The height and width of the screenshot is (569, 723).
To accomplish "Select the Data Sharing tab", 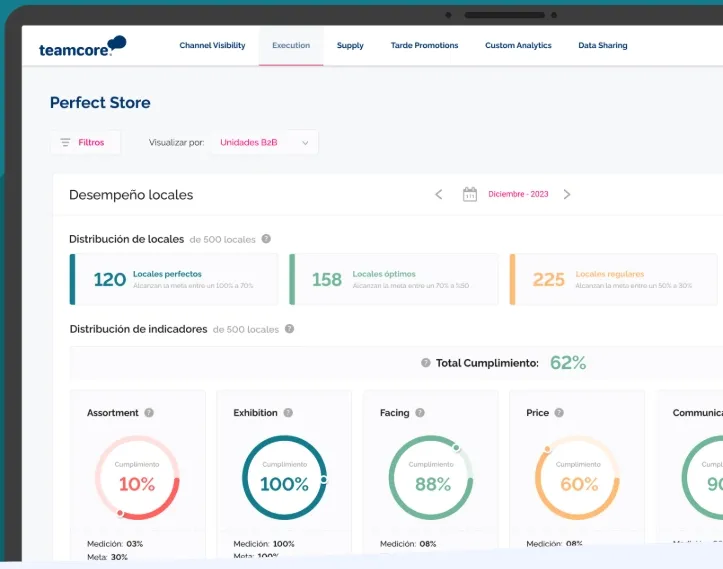I will coord(602,46).
